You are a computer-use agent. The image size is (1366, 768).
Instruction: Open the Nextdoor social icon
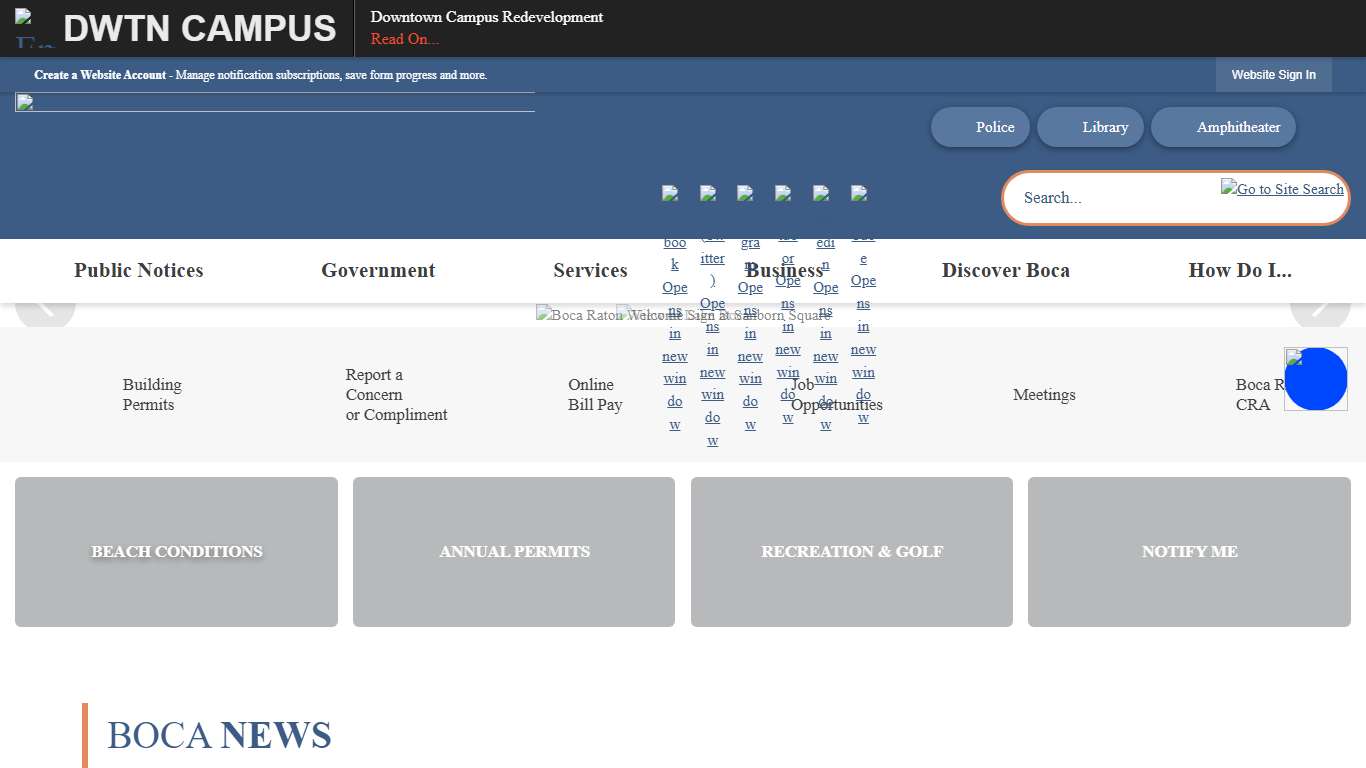784,194
